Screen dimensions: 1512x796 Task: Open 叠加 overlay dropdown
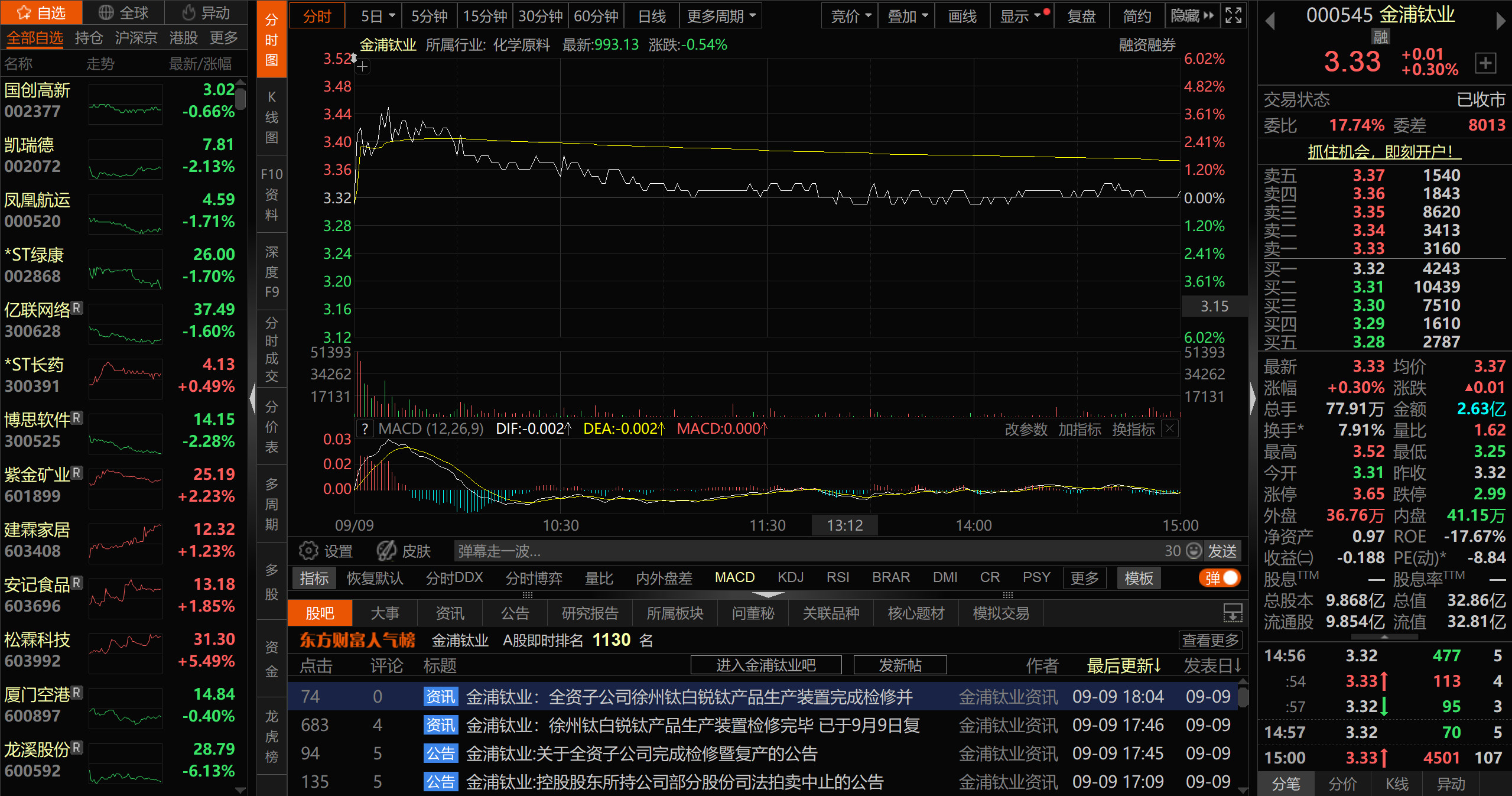tap(907, 16)
